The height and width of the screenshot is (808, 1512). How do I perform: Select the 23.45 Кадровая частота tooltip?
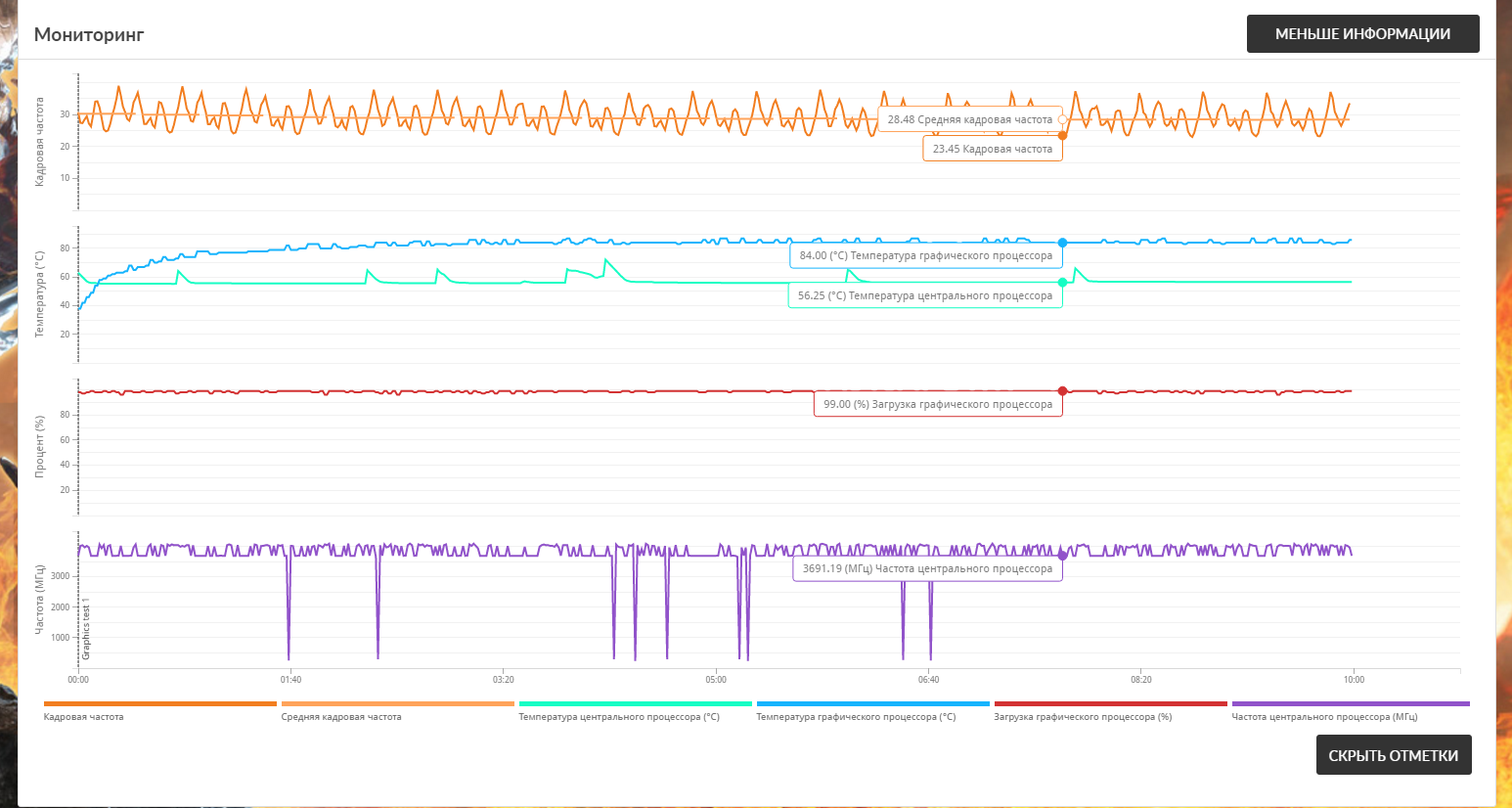coord(993,149)
